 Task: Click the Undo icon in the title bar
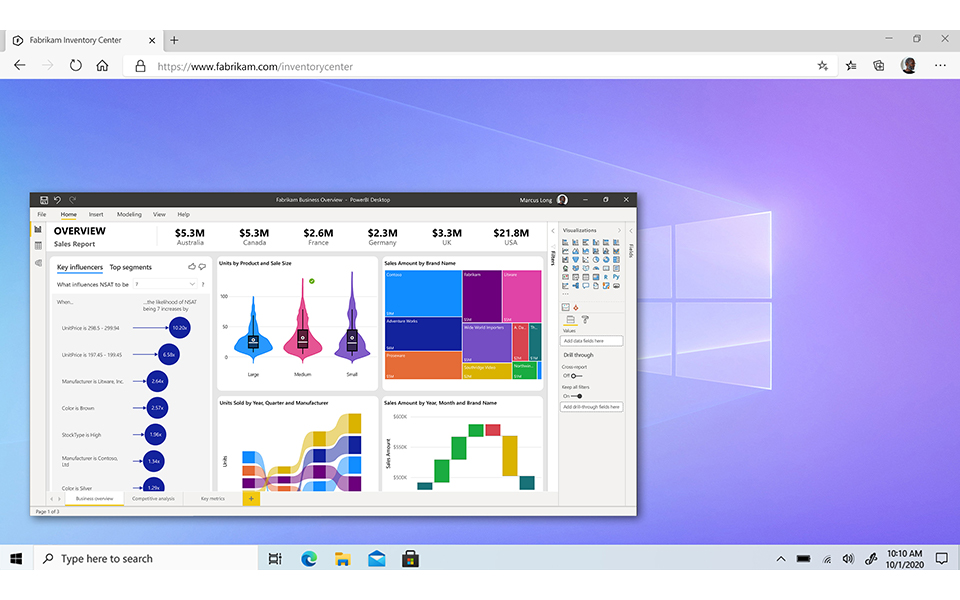coord(58,199)
